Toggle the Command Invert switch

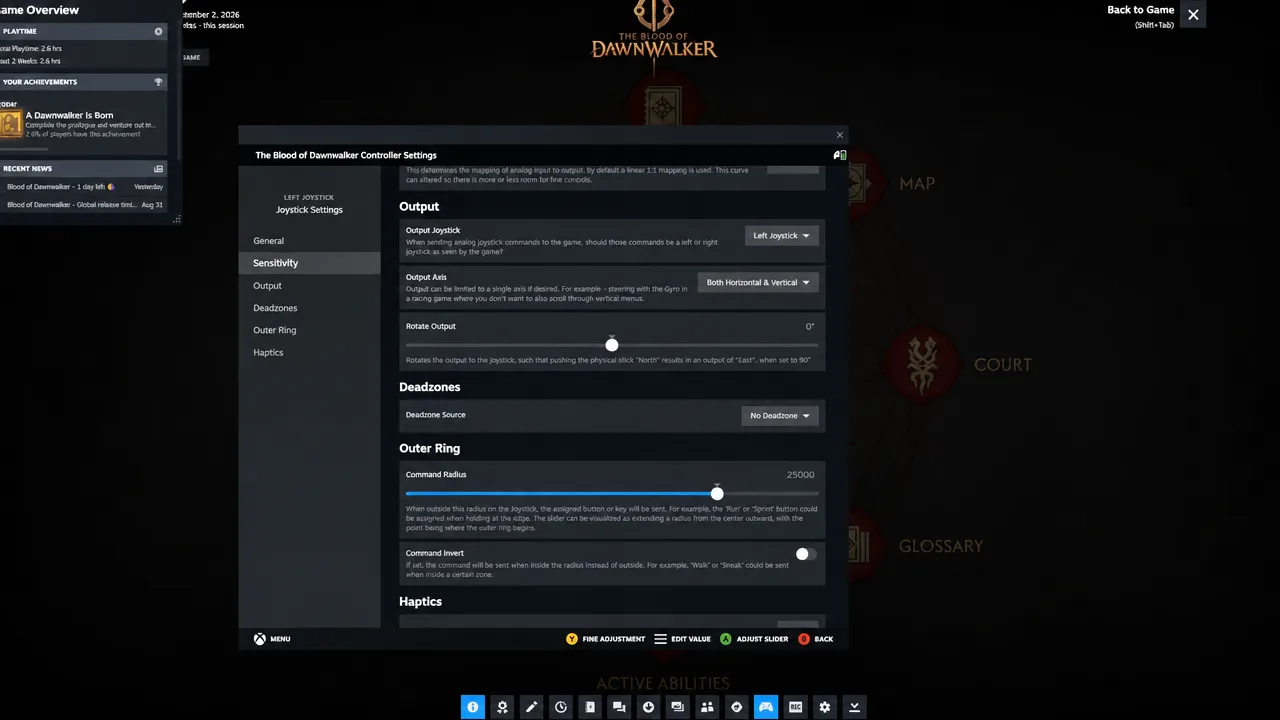pos(806,554)
